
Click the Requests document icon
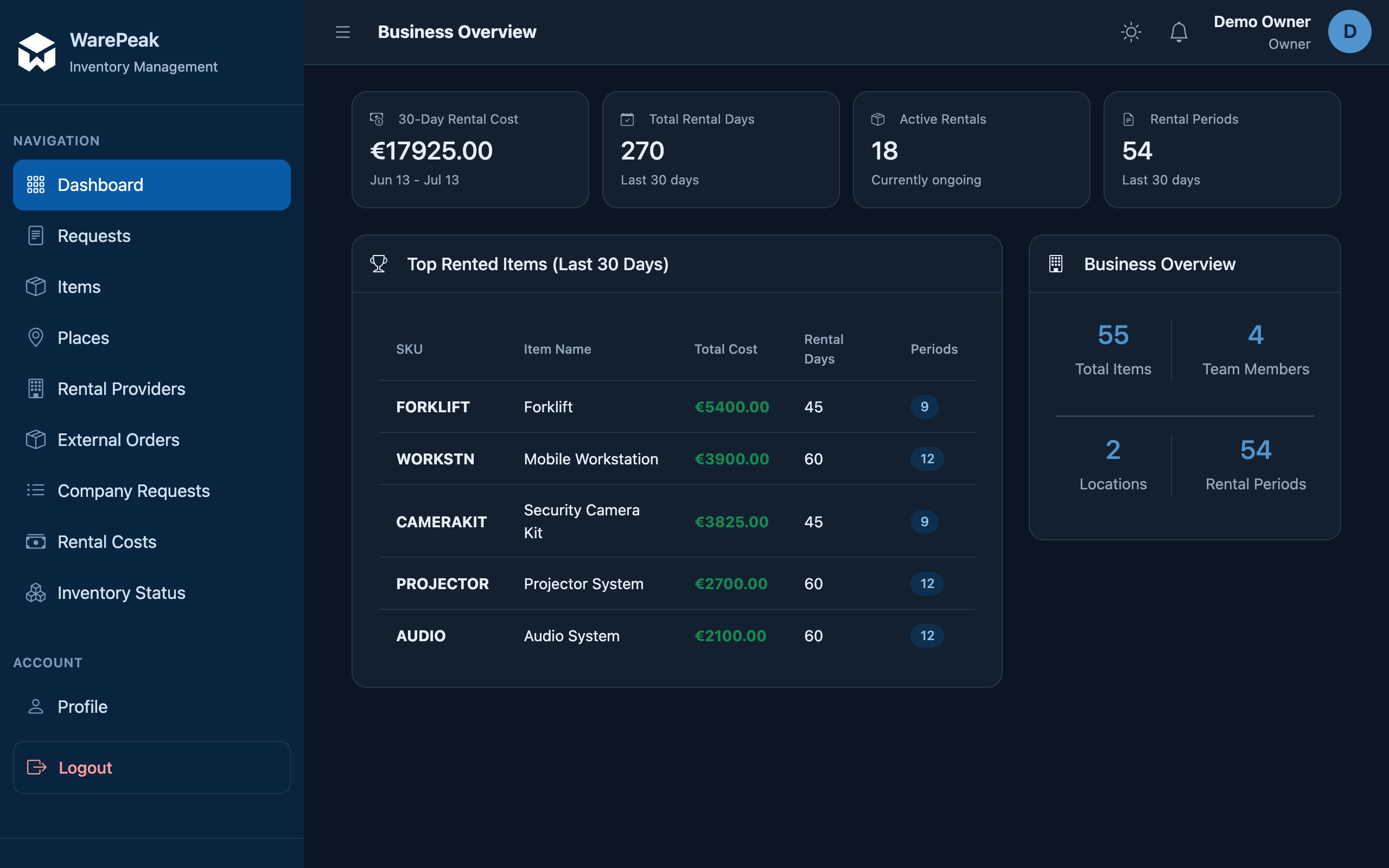pos(36,235)
